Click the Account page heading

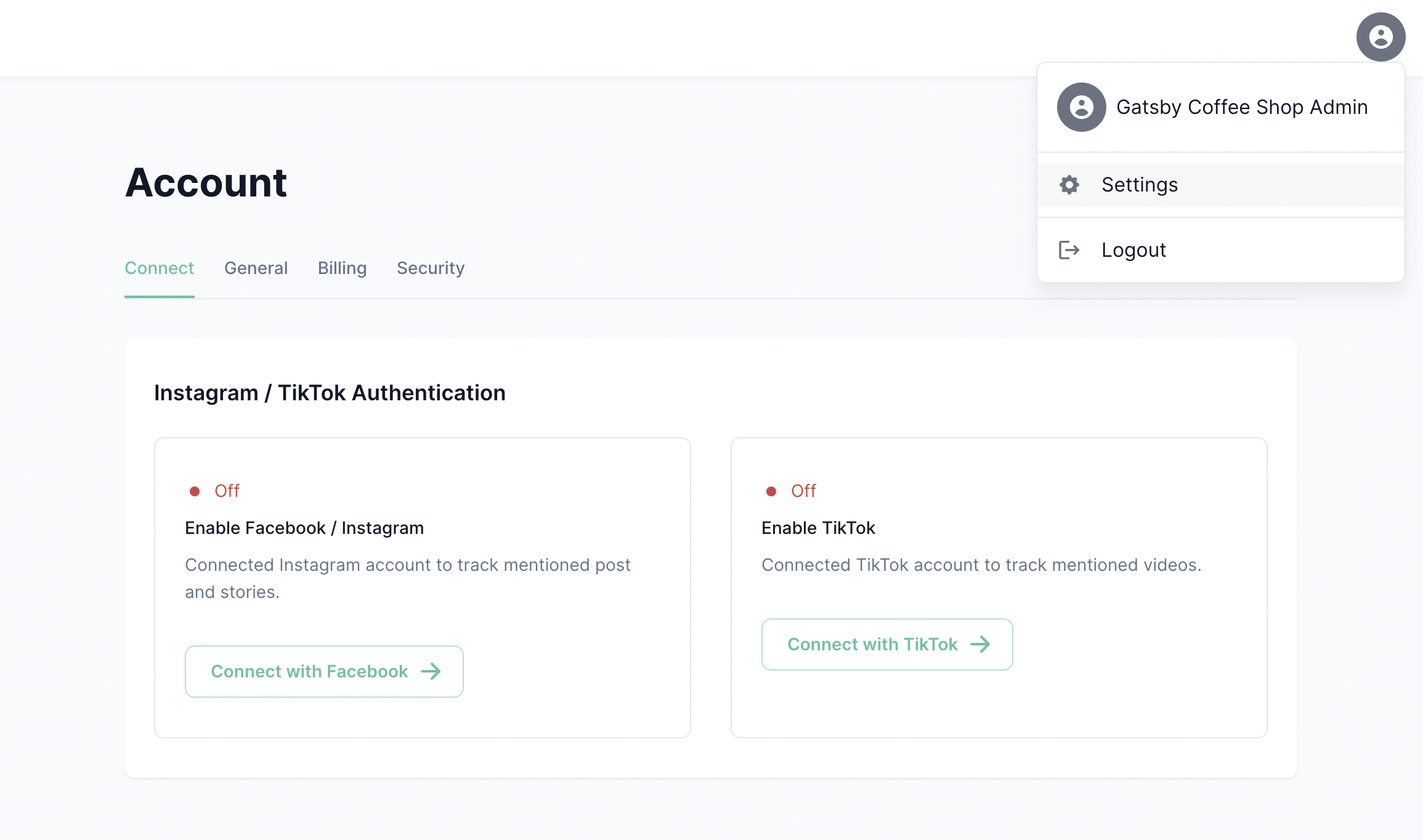pyautogui.click(x=206, y=182)
